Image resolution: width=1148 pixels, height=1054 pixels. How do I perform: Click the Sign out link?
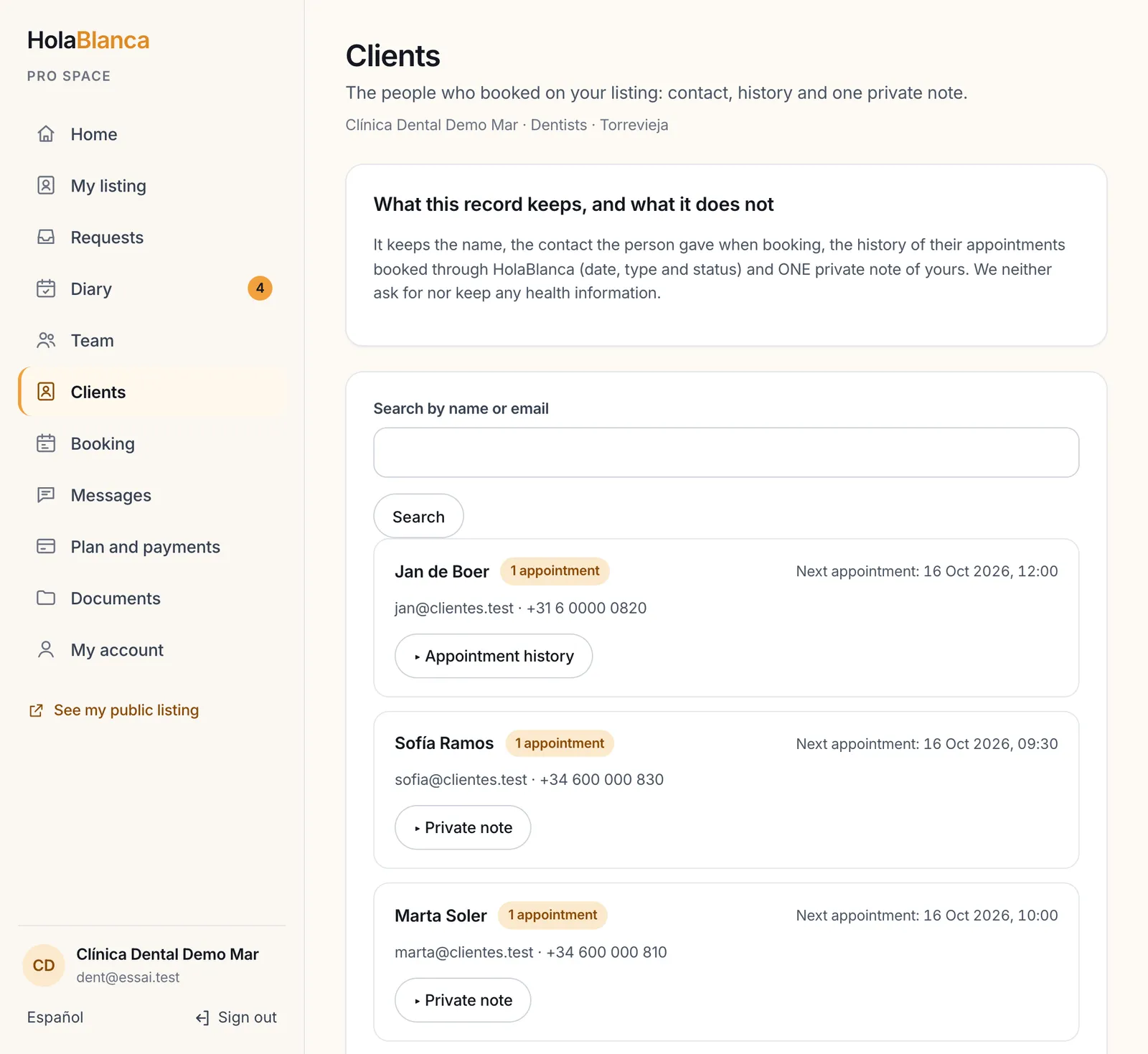click(x=236, y=1017)
